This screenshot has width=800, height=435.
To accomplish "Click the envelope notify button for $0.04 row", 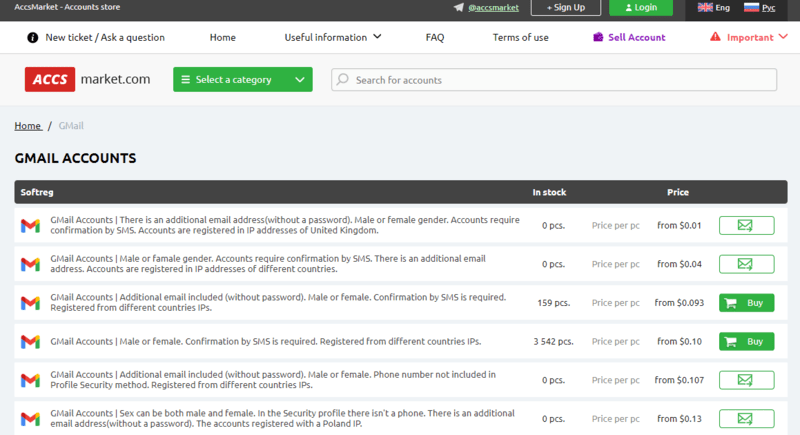I will pos(746,264).
